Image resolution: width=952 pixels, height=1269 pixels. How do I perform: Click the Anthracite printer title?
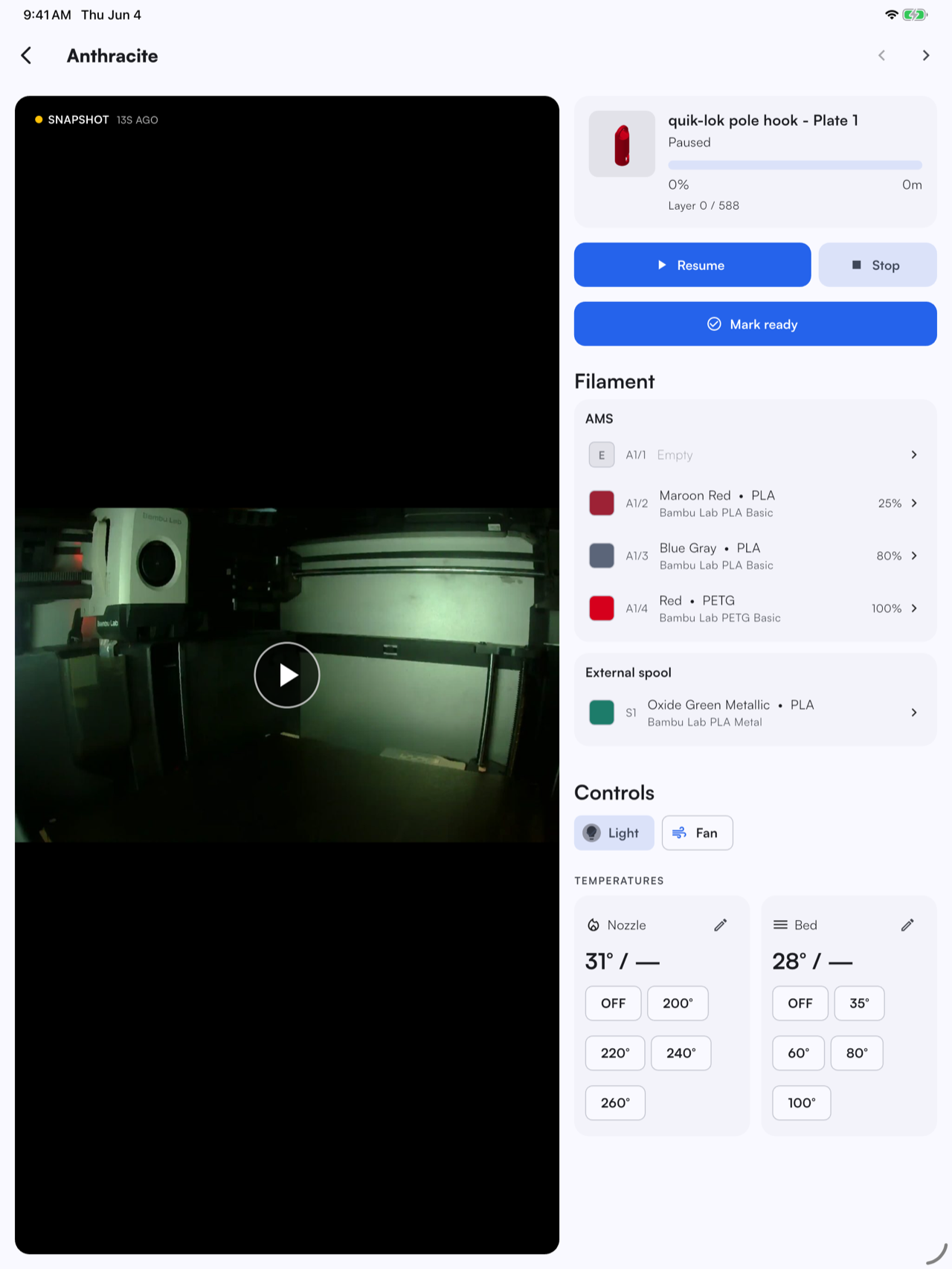[x=112, y=56]
